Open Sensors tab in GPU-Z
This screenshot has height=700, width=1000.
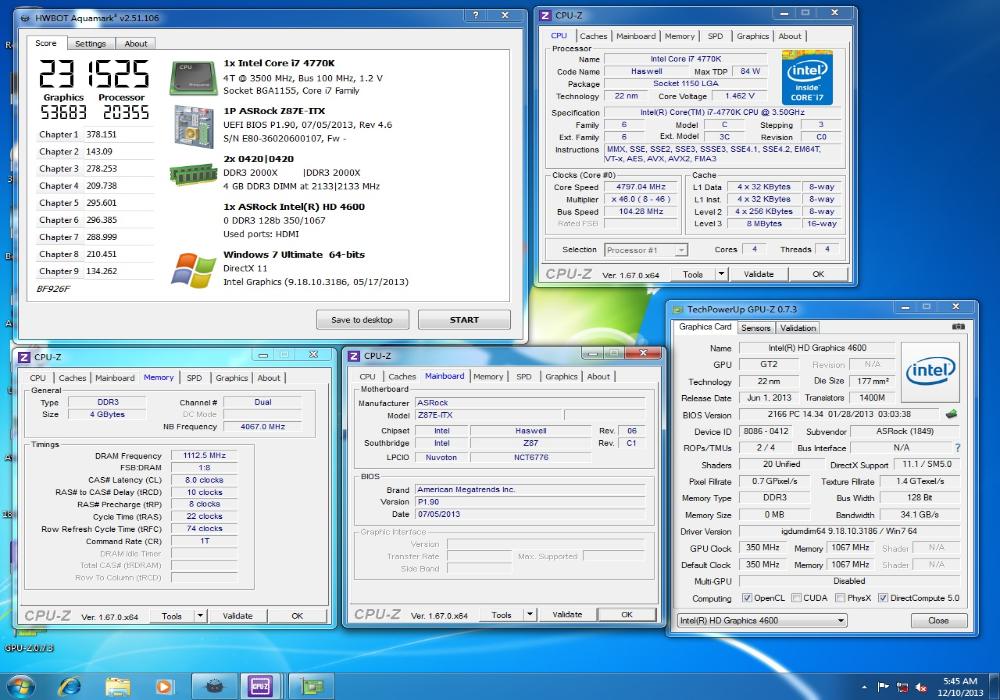pos(756,328)
